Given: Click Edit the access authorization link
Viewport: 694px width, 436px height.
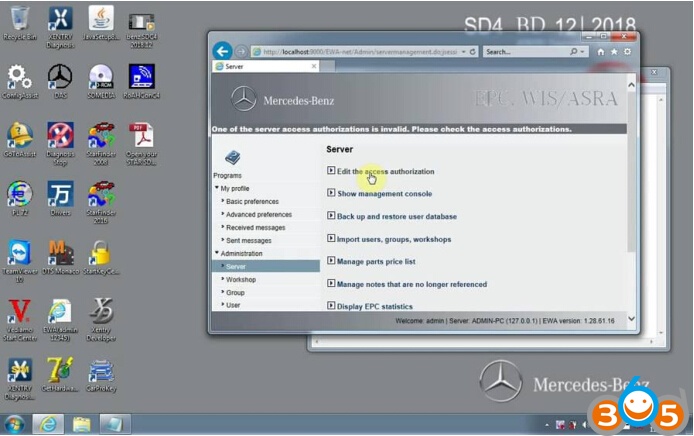Looking at the screenshot, I should pyautogui.click(x=385, y=171).
